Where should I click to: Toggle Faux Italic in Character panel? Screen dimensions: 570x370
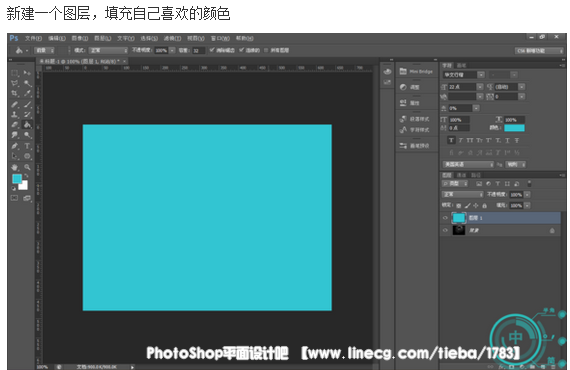coord(461,140)
